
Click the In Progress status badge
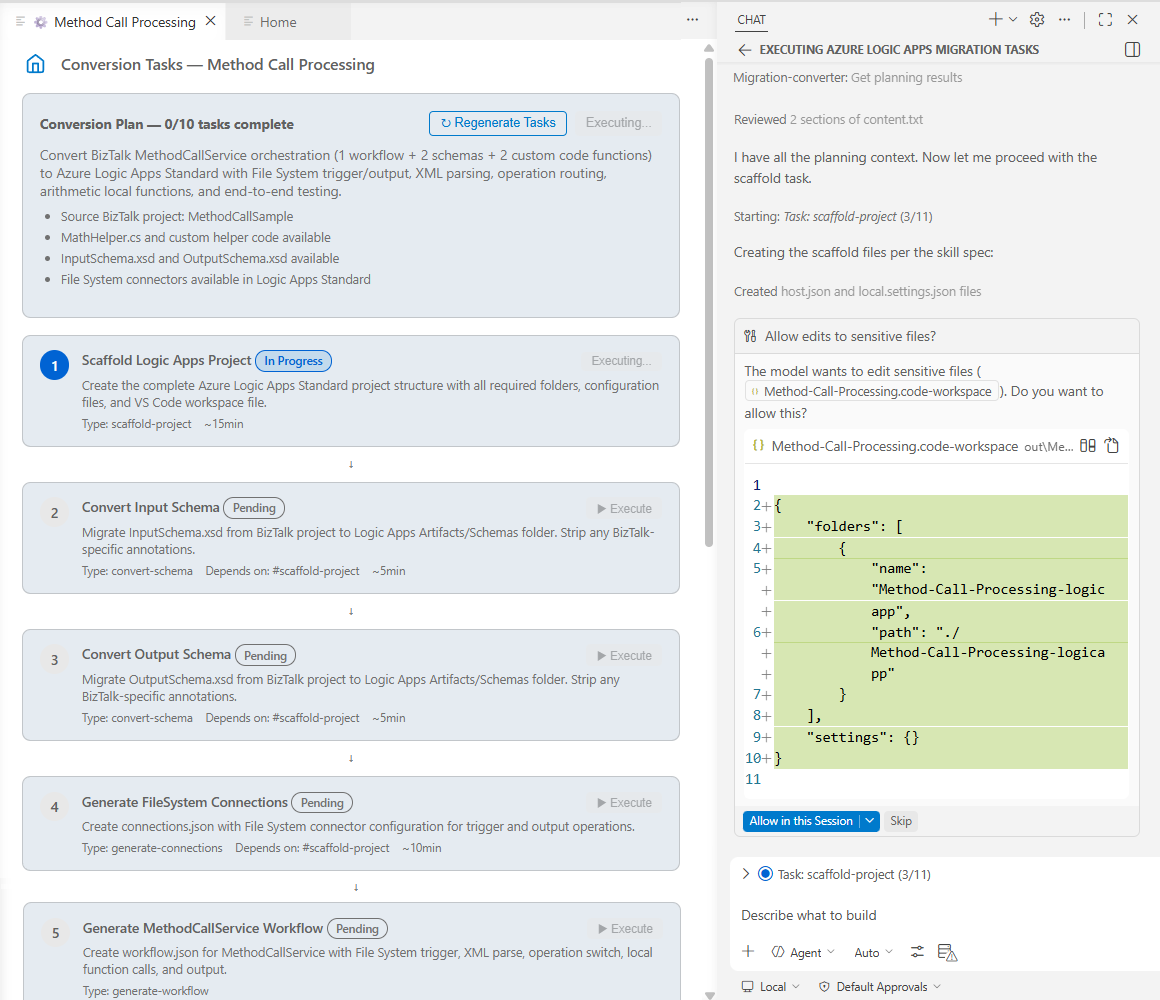294,361
